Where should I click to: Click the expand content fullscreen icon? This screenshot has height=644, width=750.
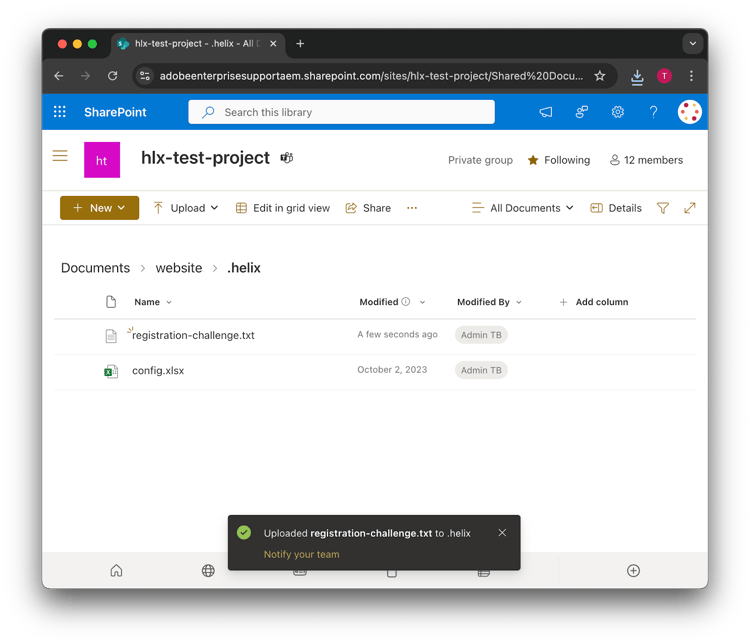pos(689,208)
